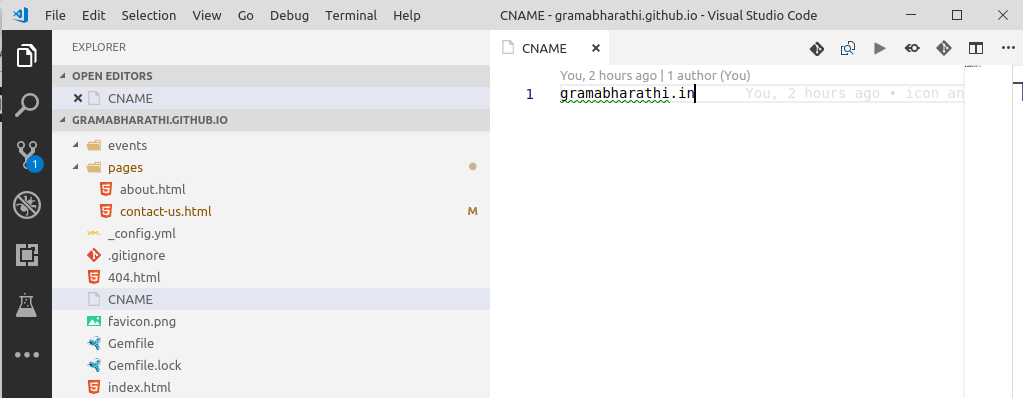Collapse the pages folder arrow

(76, 168)
